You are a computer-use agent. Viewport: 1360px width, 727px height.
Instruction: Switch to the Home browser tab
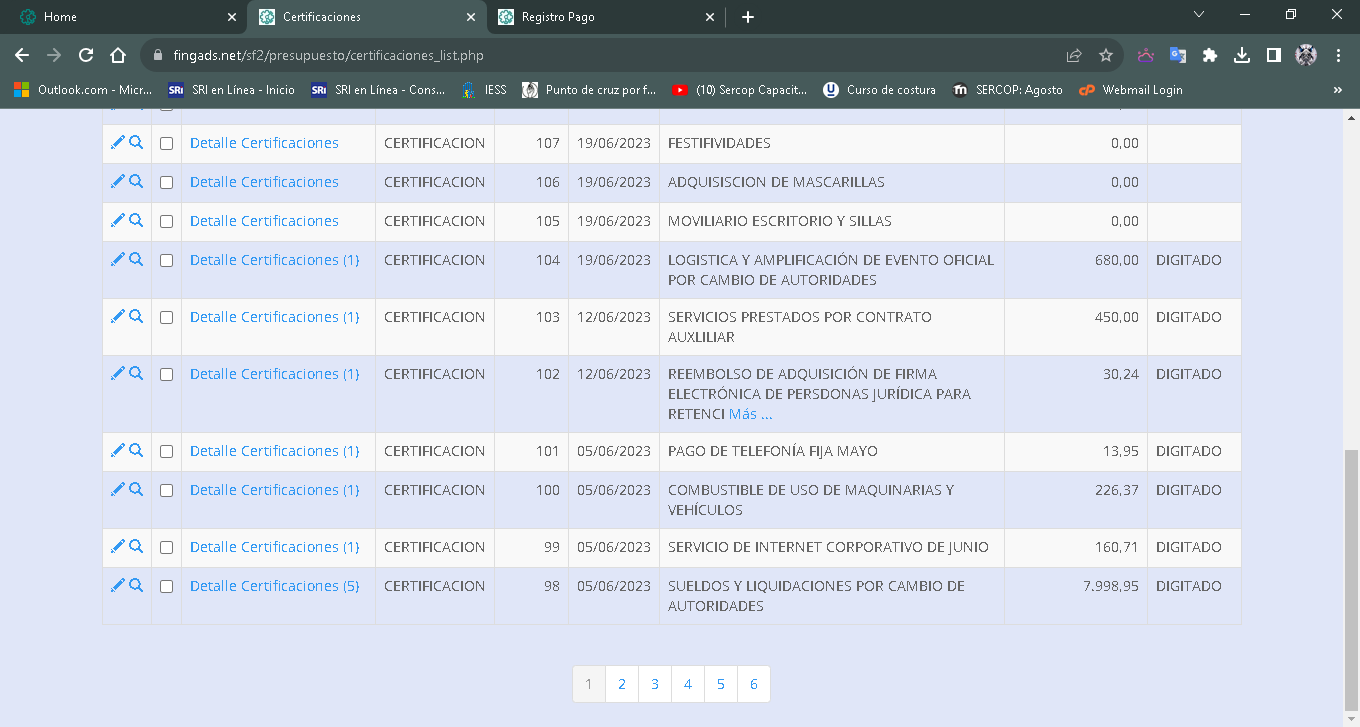click(120, 17)
